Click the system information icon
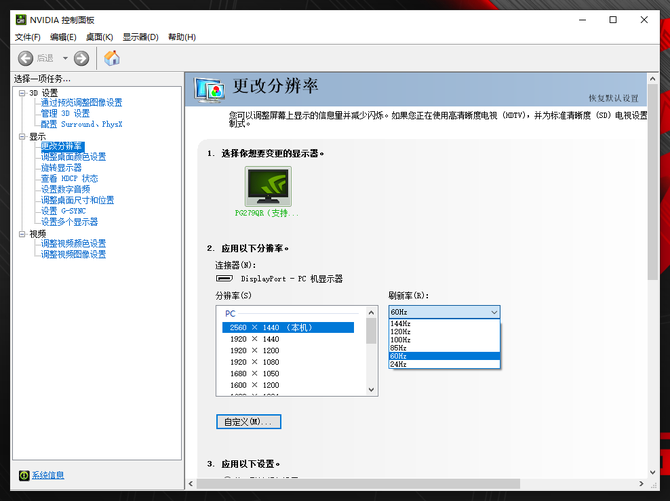Viewport: 670px width, 501px height. coord(24,475)
